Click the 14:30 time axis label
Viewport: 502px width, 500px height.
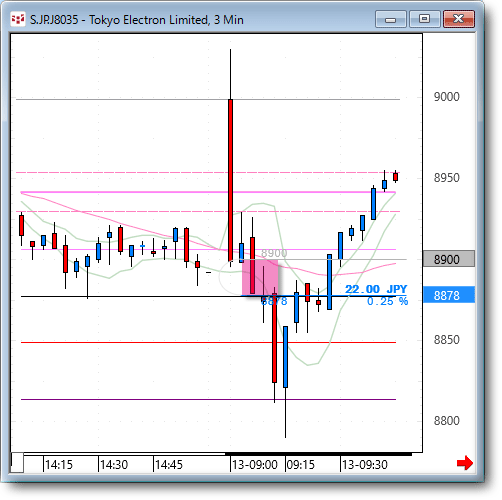pyautogui.click(x=114, y=465)
